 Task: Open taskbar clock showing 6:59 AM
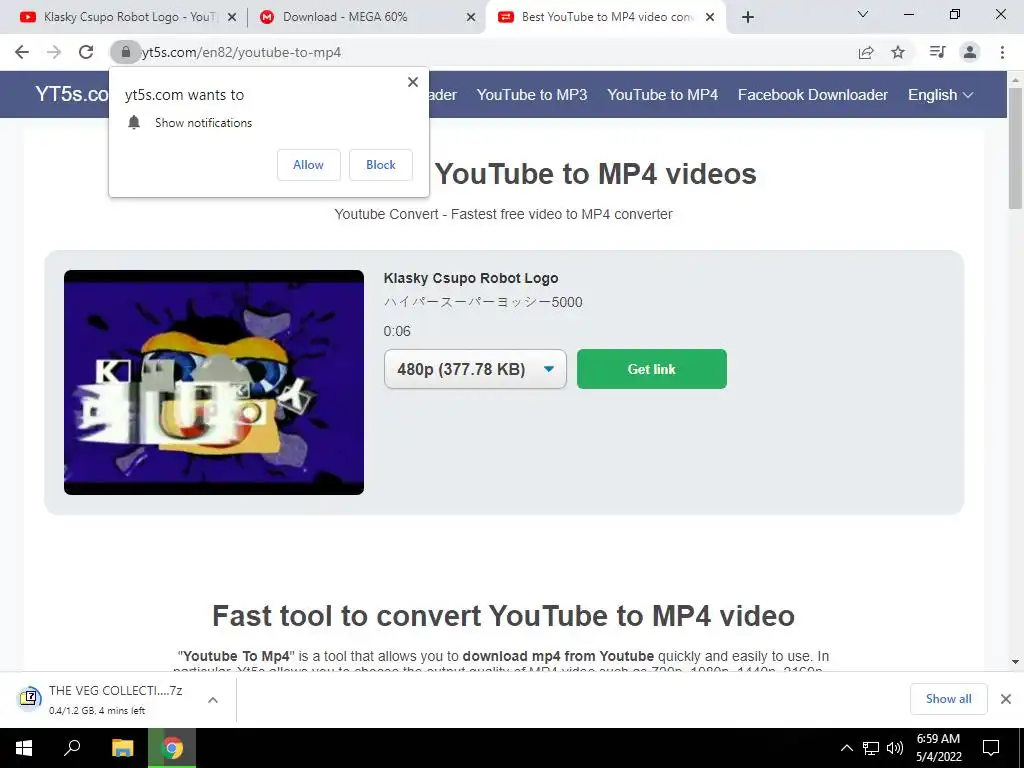coord(938,748)
